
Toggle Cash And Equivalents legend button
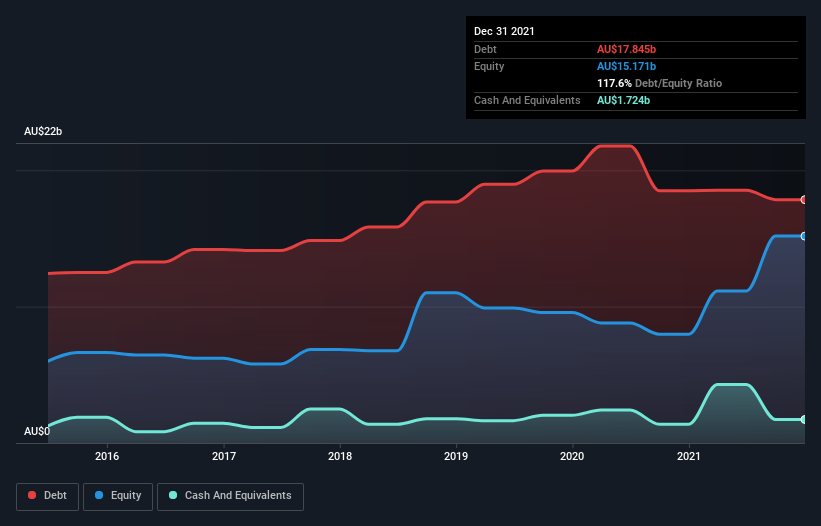230,496
